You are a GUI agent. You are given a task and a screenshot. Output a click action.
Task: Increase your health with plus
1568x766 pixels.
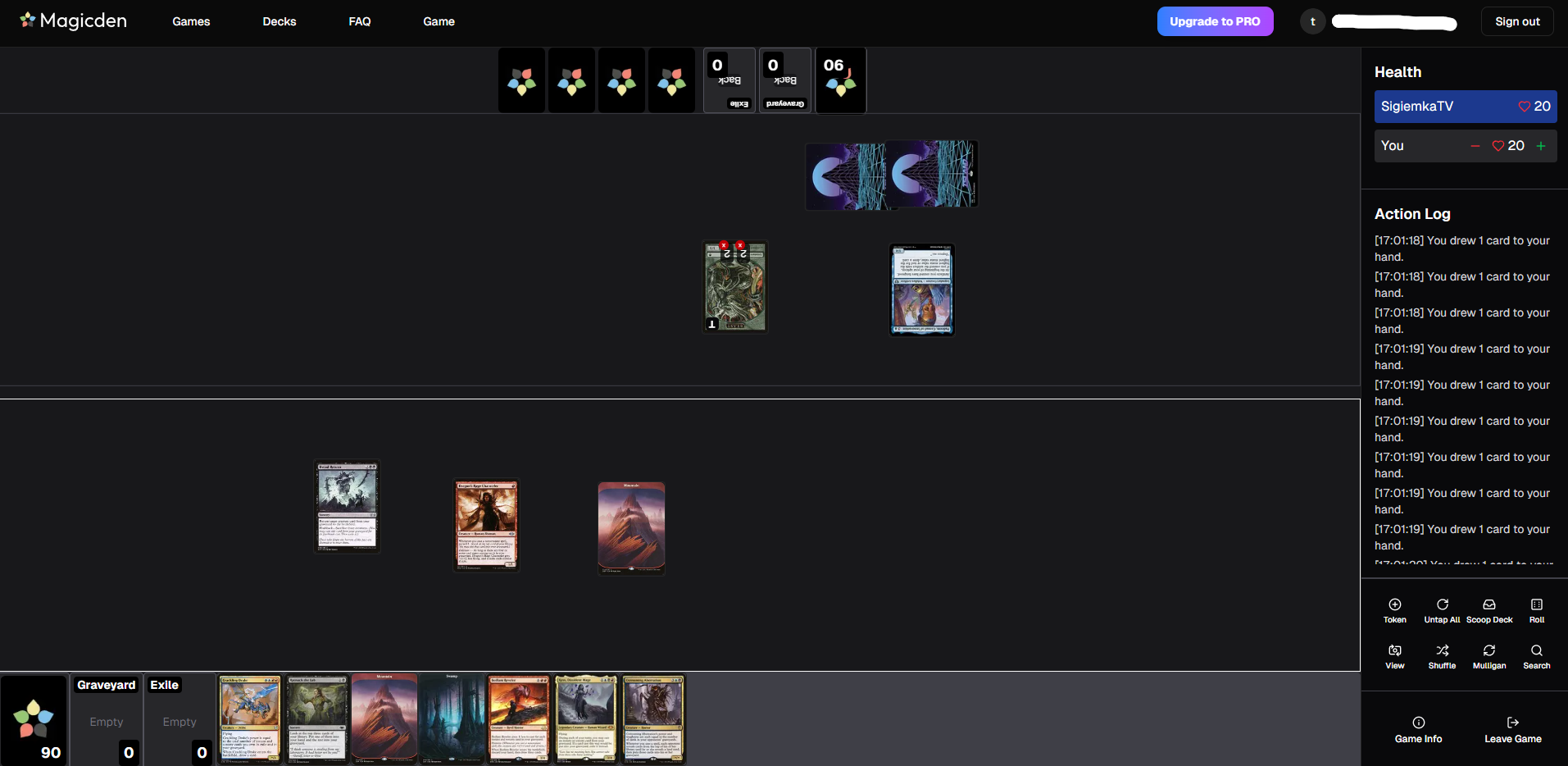(1541, 146)
